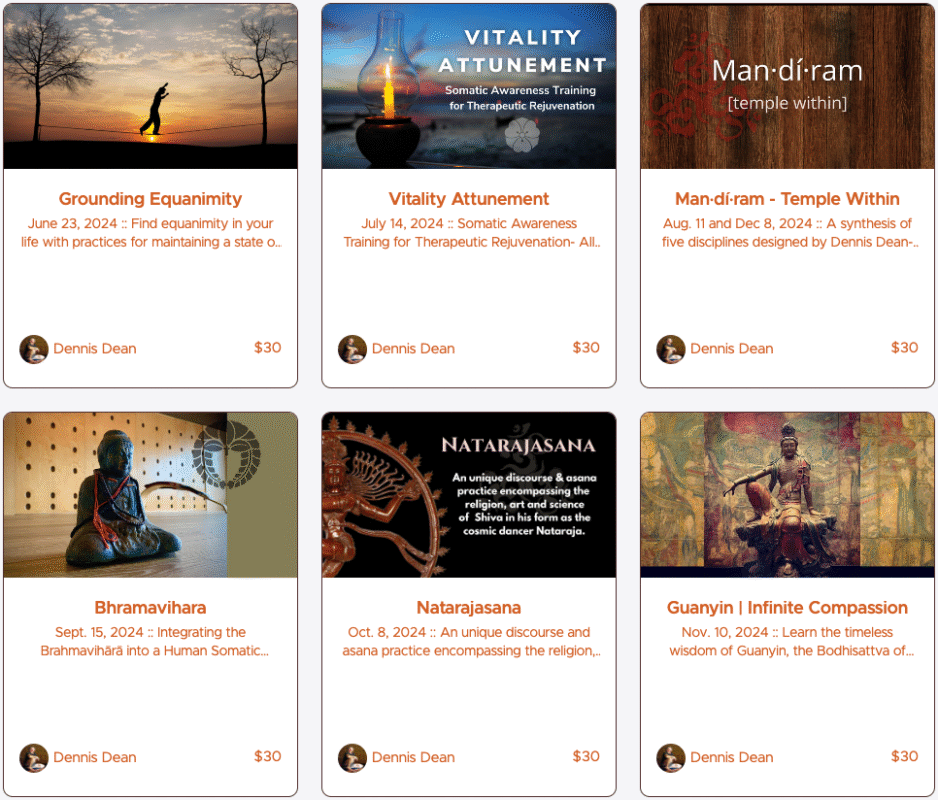938x800 pixels.
Task: Click the Grounding Equanimity title link
Action: 150,199
